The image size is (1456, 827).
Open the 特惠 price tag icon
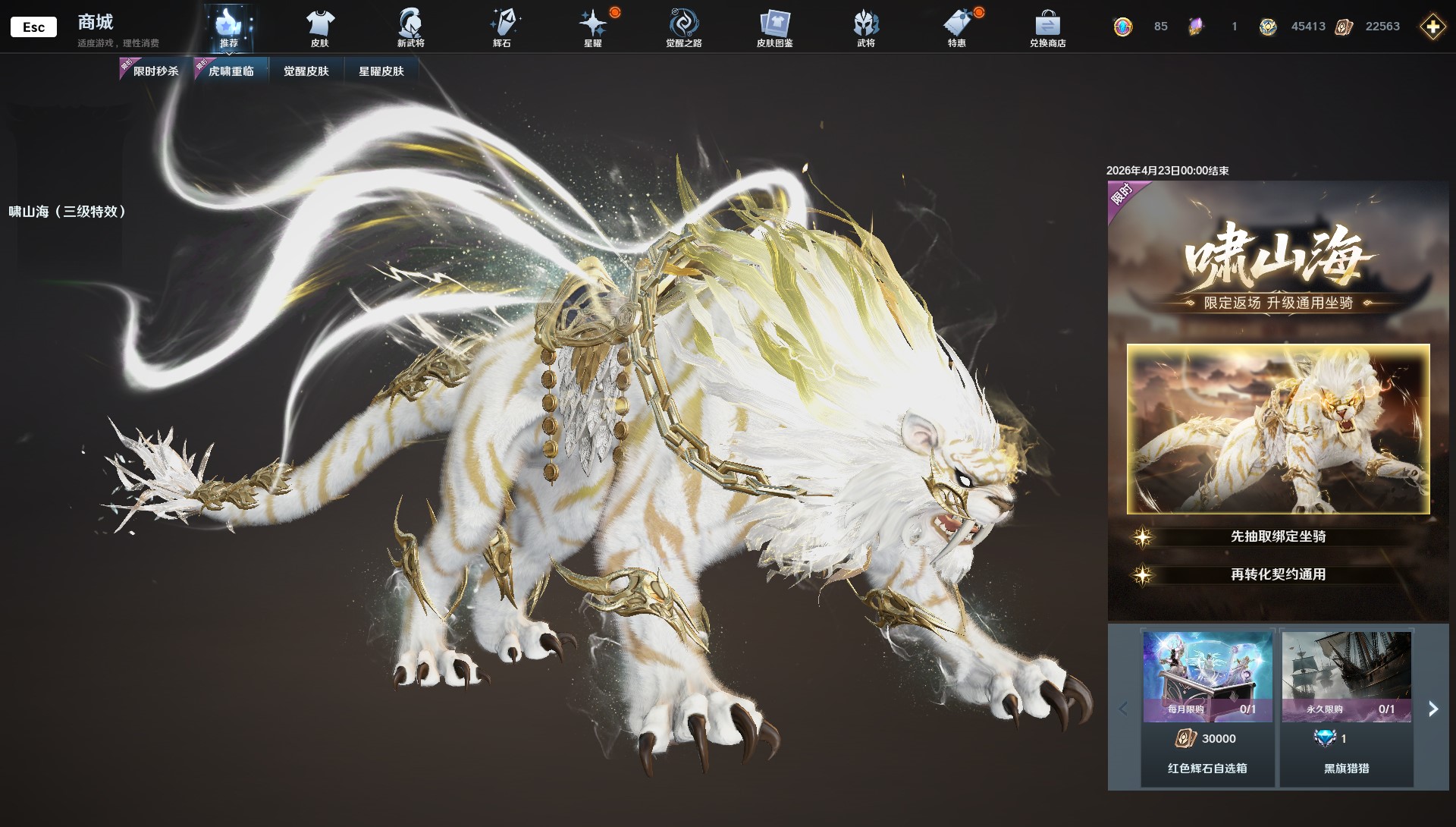tap(956, 28)
